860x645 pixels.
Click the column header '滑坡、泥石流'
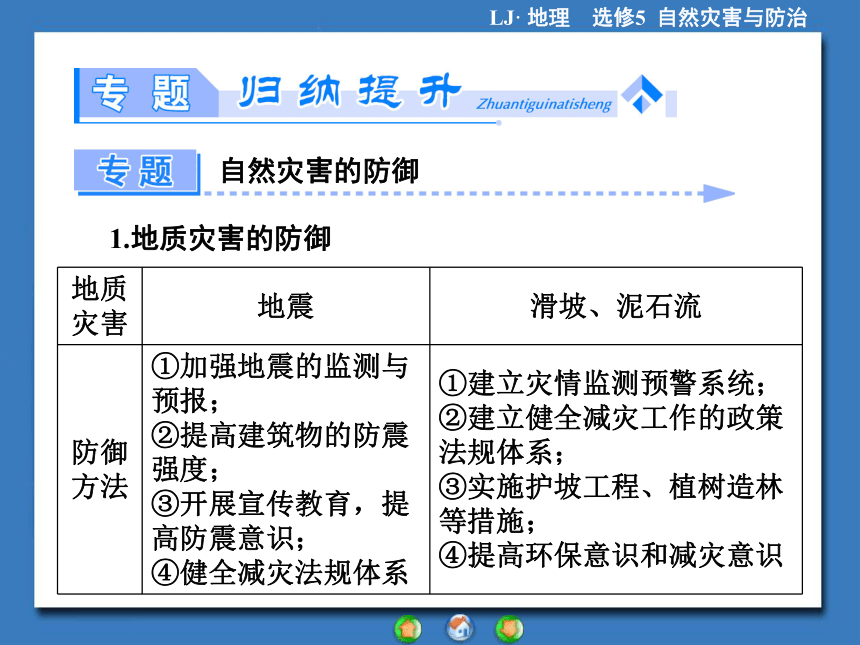tap(615, 306)
